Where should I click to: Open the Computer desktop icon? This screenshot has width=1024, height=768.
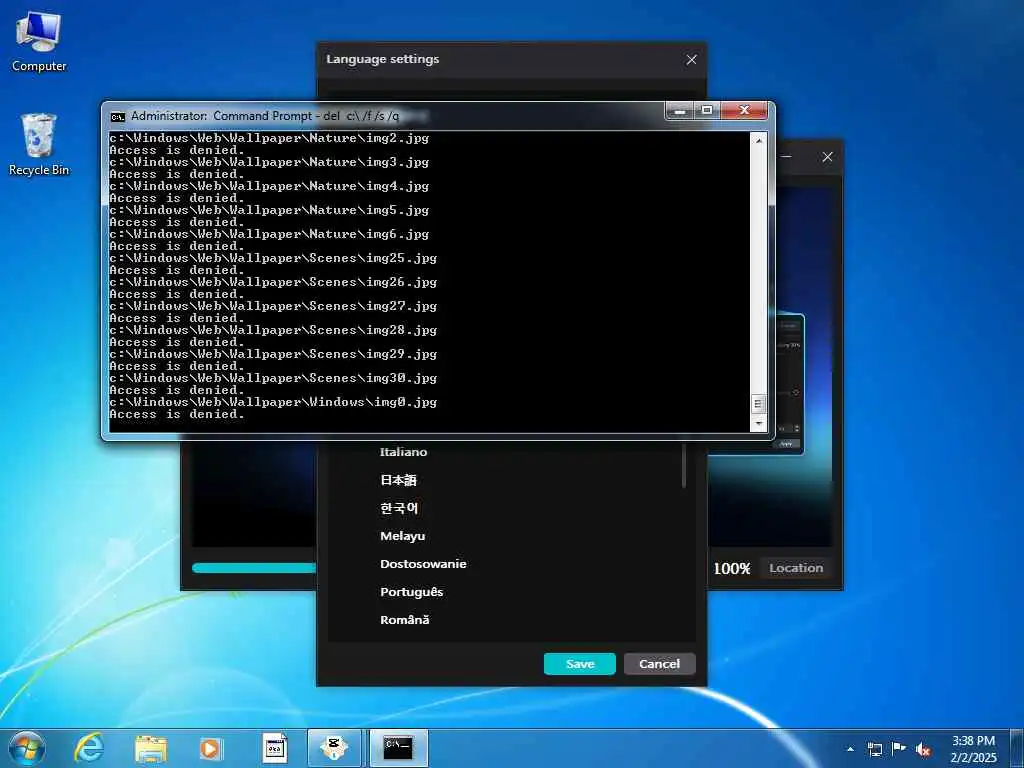pos(39,41)
